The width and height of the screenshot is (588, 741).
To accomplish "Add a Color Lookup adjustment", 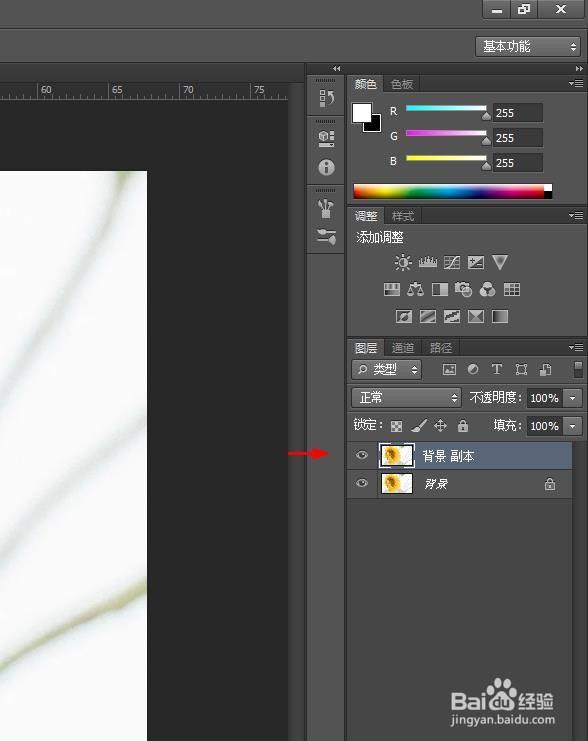I will click(x=512, y=289).
